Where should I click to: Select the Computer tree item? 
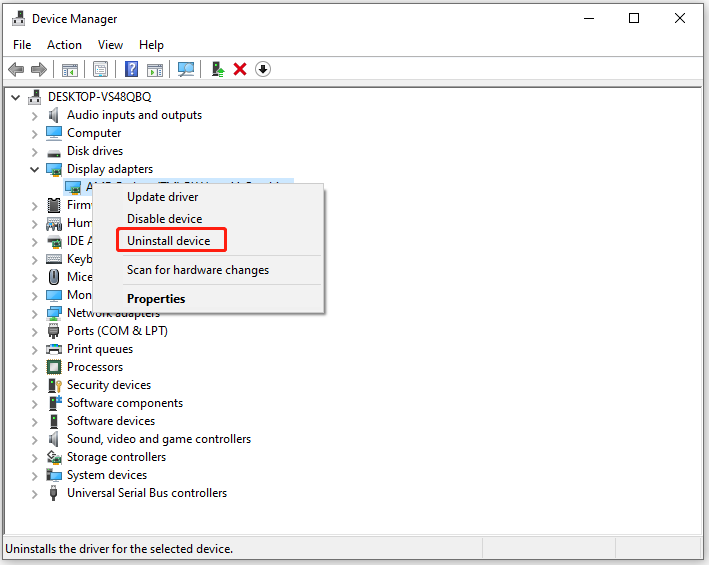point(94,133)
